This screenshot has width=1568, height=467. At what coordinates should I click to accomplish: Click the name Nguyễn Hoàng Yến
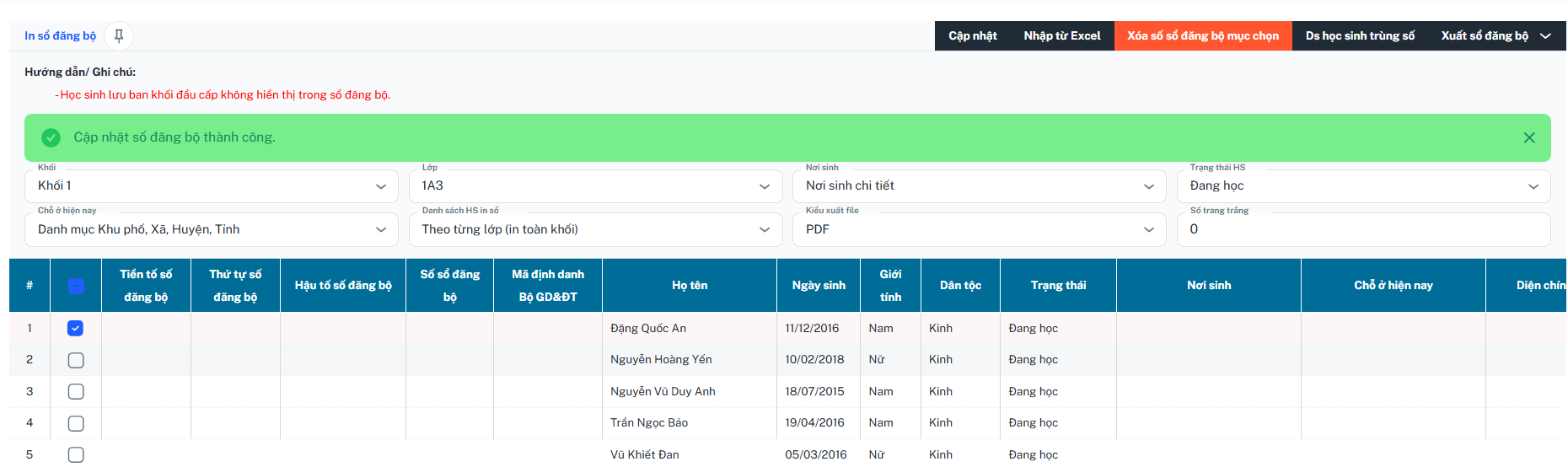[x=661, y=360]
